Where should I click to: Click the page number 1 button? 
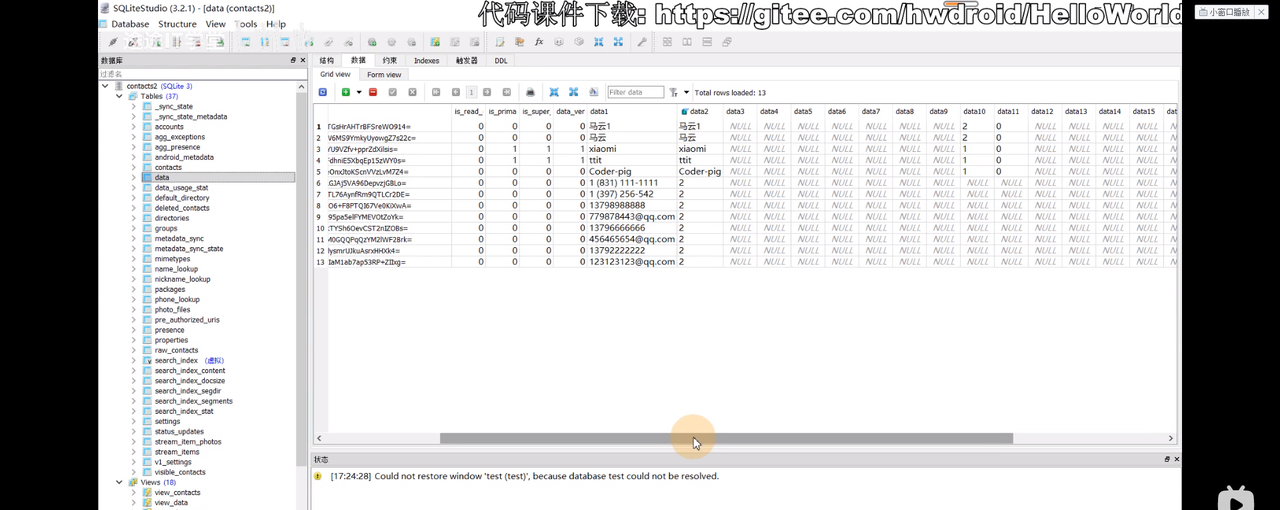click(471, 92)
